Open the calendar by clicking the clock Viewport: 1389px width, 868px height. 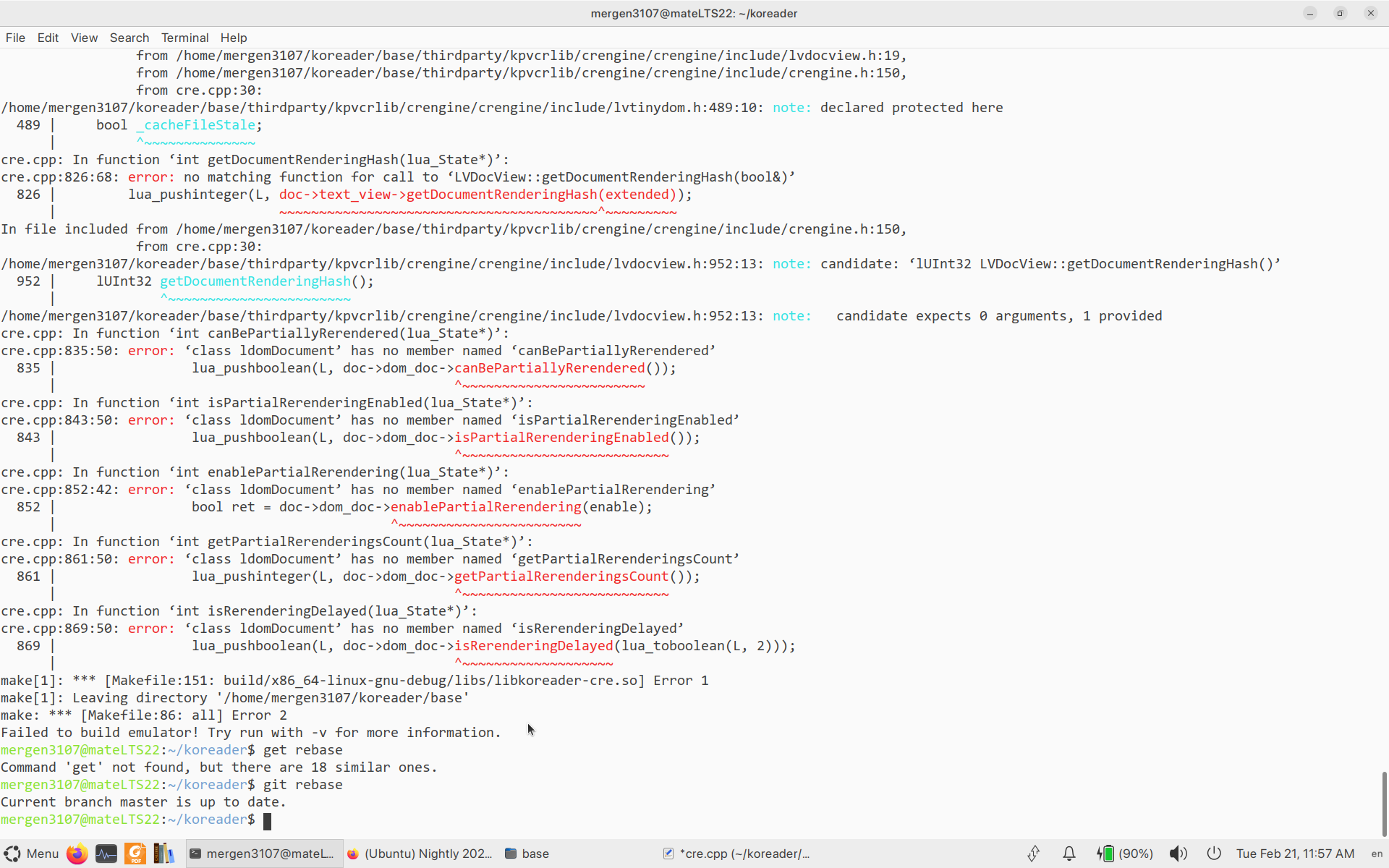point(1295,853)
